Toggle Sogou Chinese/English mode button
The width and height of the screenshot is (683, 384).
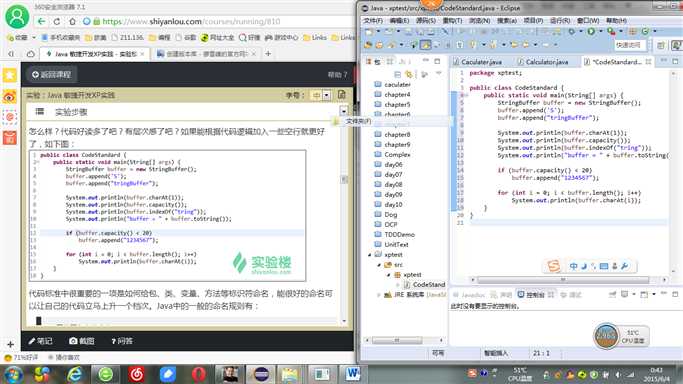[573, 266]
